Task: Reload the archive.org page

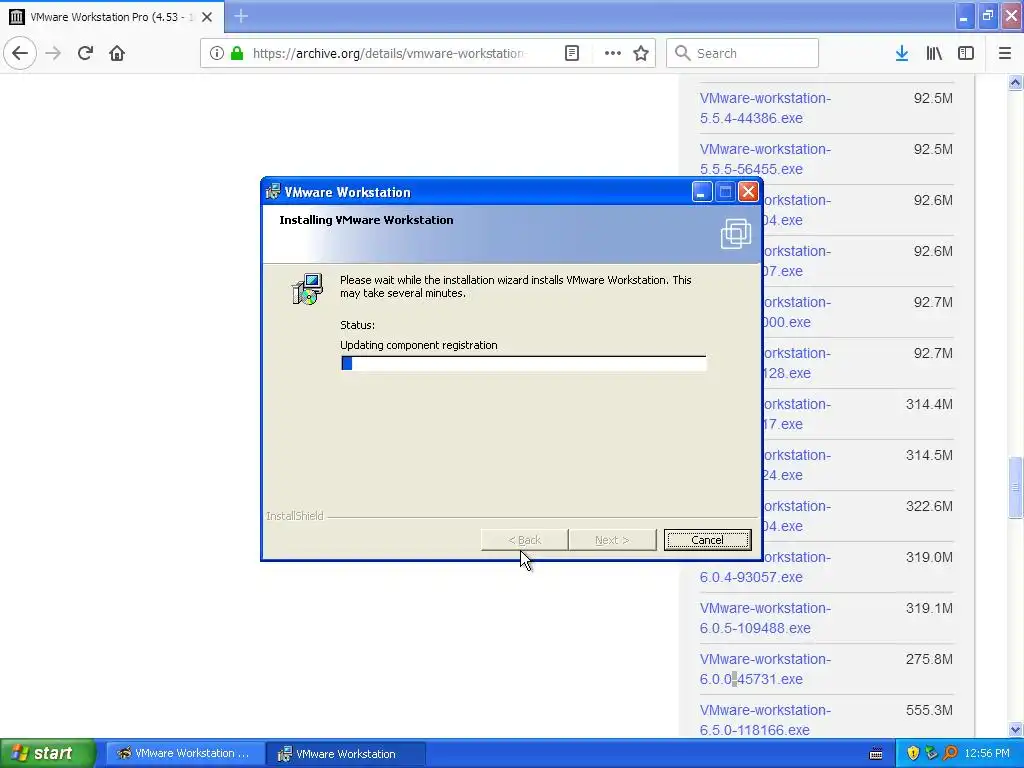Action: [85, 53]
